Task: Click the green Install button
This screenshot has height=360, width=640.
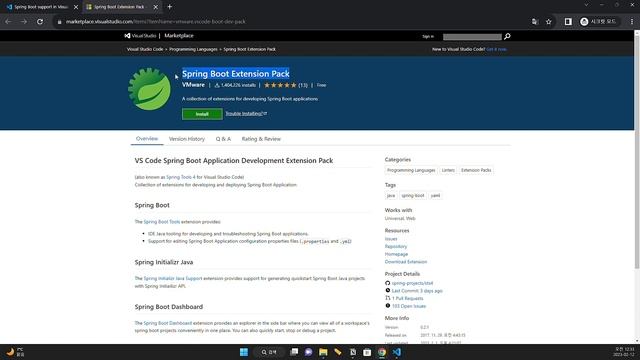Action: tap(202, 114)
